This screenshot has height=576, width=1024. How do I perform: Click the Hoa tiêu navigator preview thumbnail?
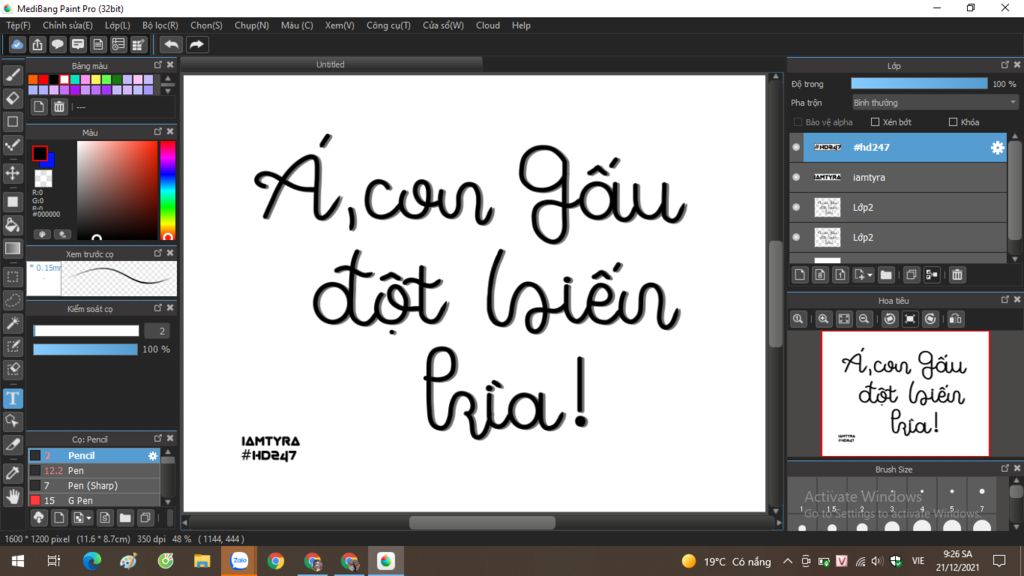tap(905, 394)
